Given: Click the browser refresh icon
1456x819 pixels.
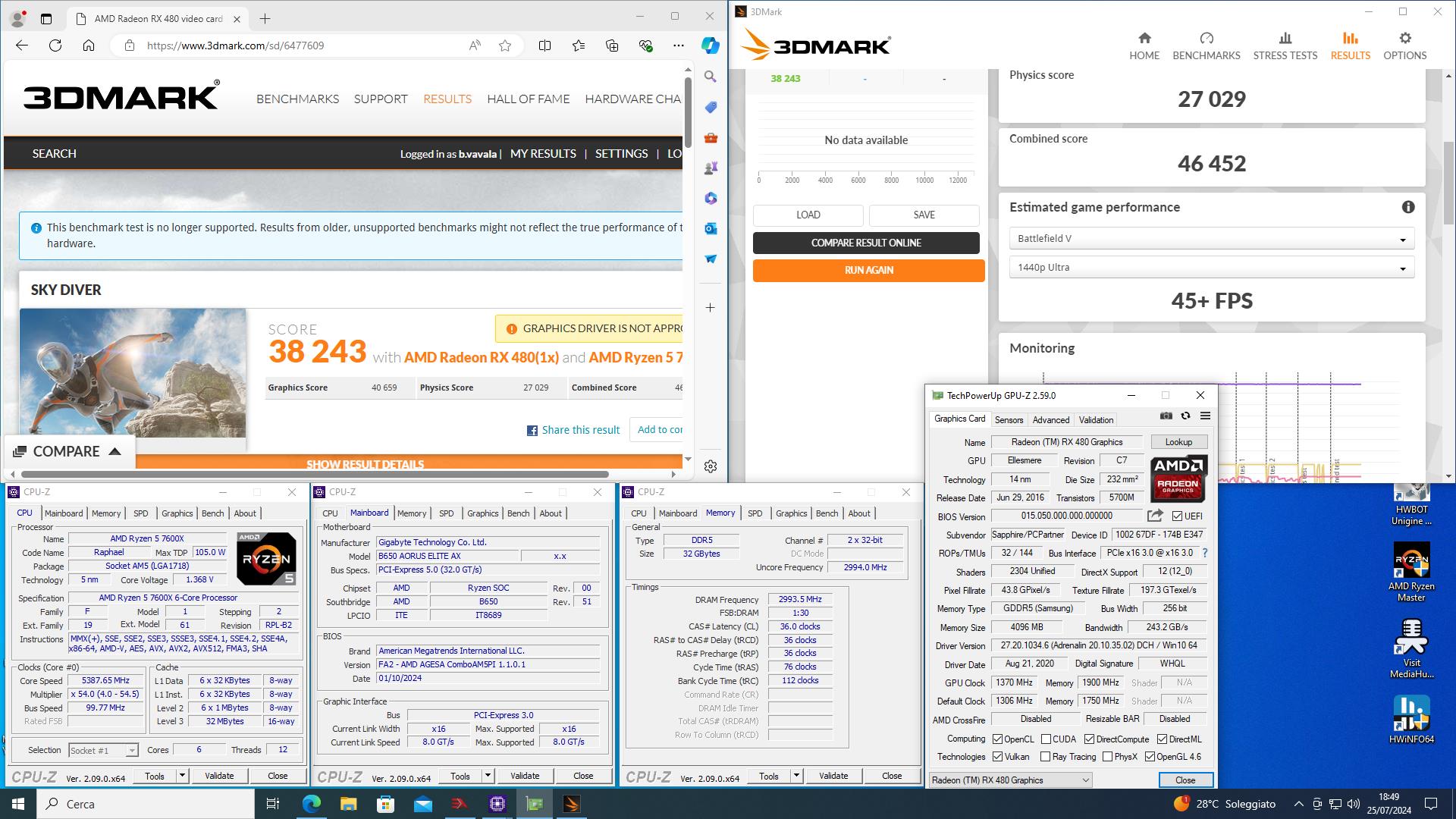Looking at the screenshot, I should (55, 45).
